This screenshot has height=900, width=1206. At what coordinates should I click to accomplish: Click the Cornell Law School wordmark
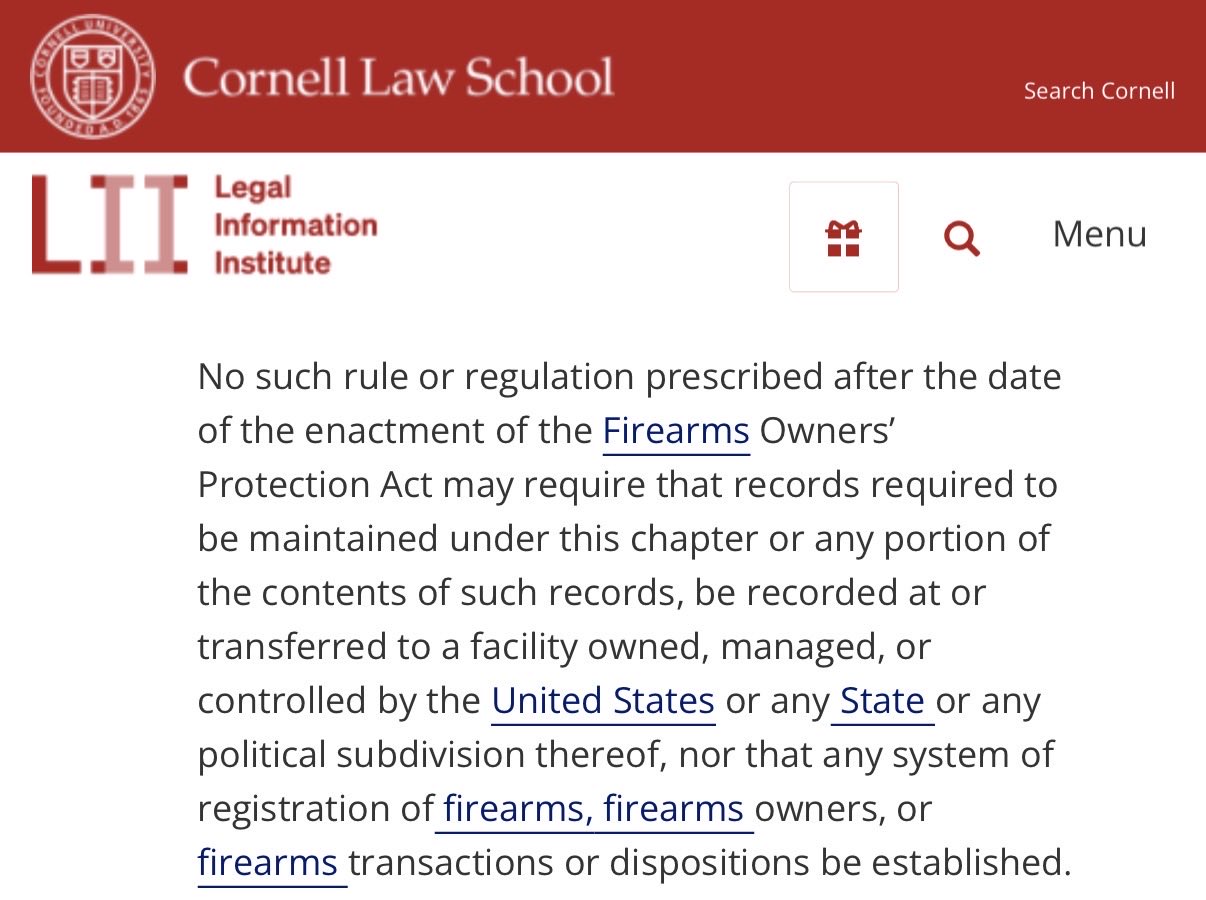(398, 77)
